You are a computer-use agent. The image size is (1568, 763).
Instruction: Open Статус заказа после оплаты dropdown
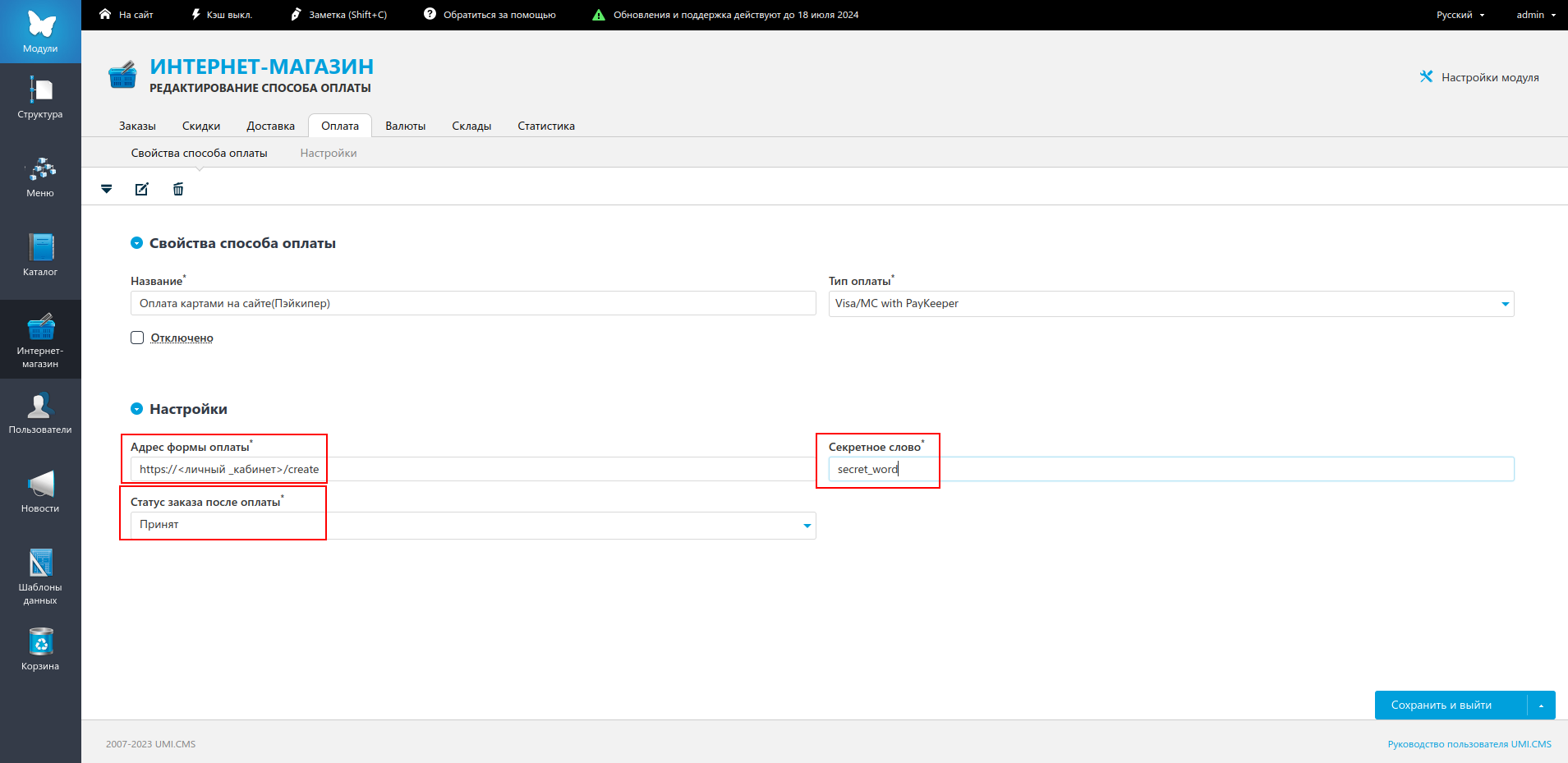pos(807,526)
